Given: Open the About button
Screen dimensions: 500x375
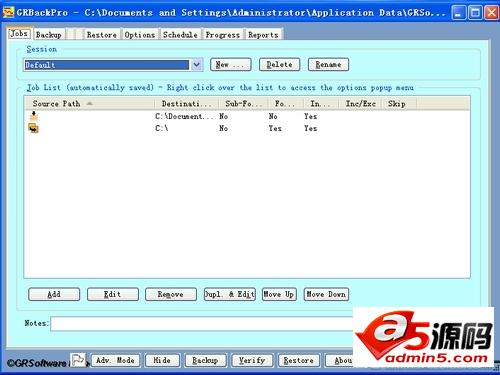Looking at the screenshot, I should pyautogui.click(x=339, y=360).
